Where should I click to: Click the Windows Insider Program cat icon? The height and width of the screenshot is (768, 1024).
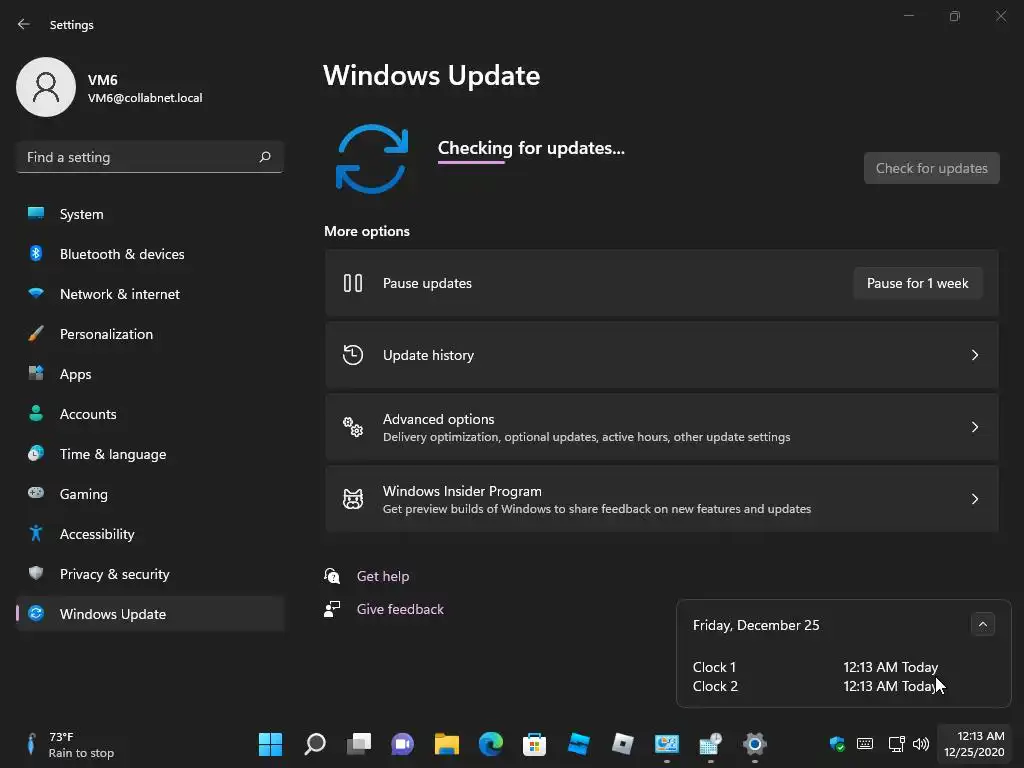click(353, 499)
